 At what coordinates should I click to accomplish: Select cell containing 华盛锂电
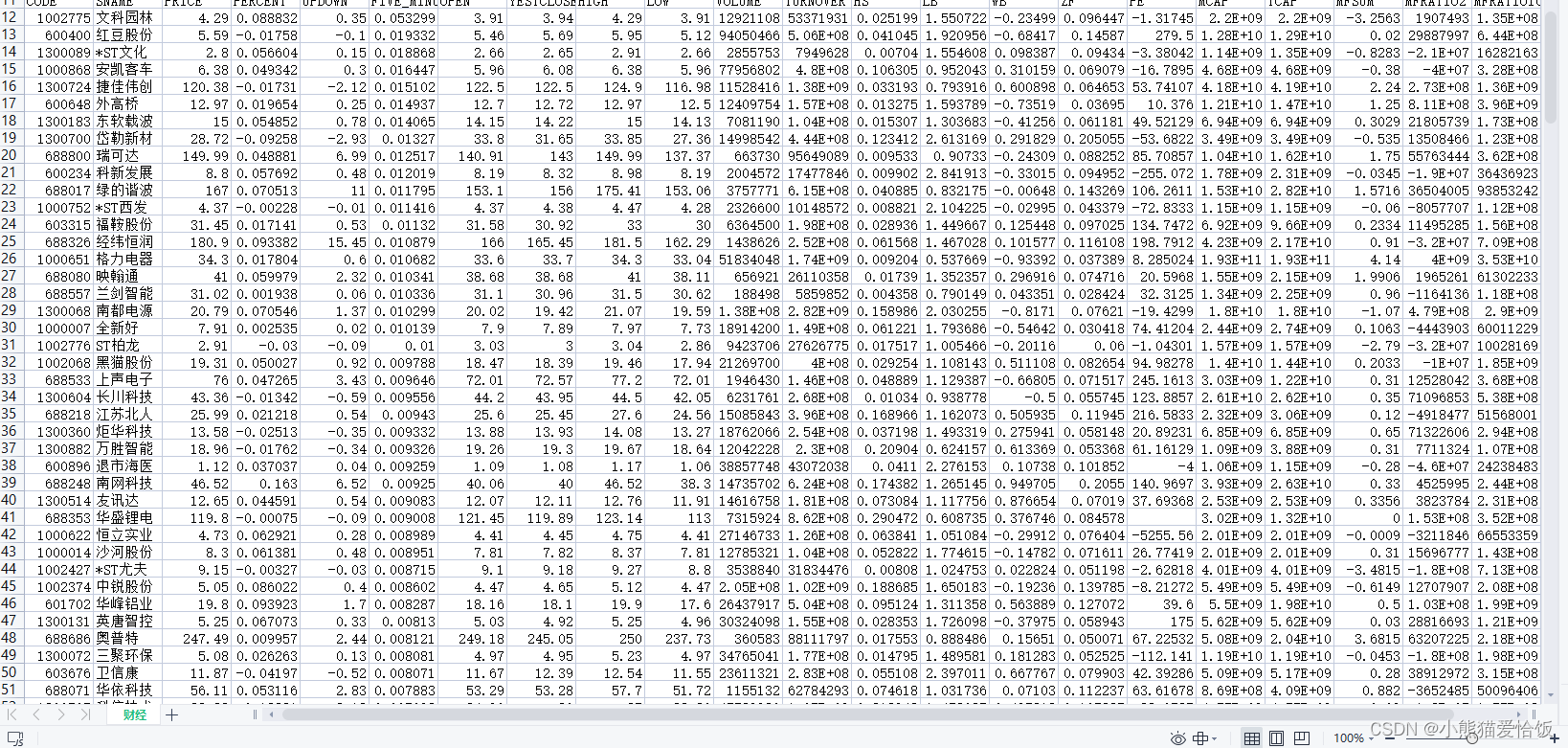coord(127,517)
